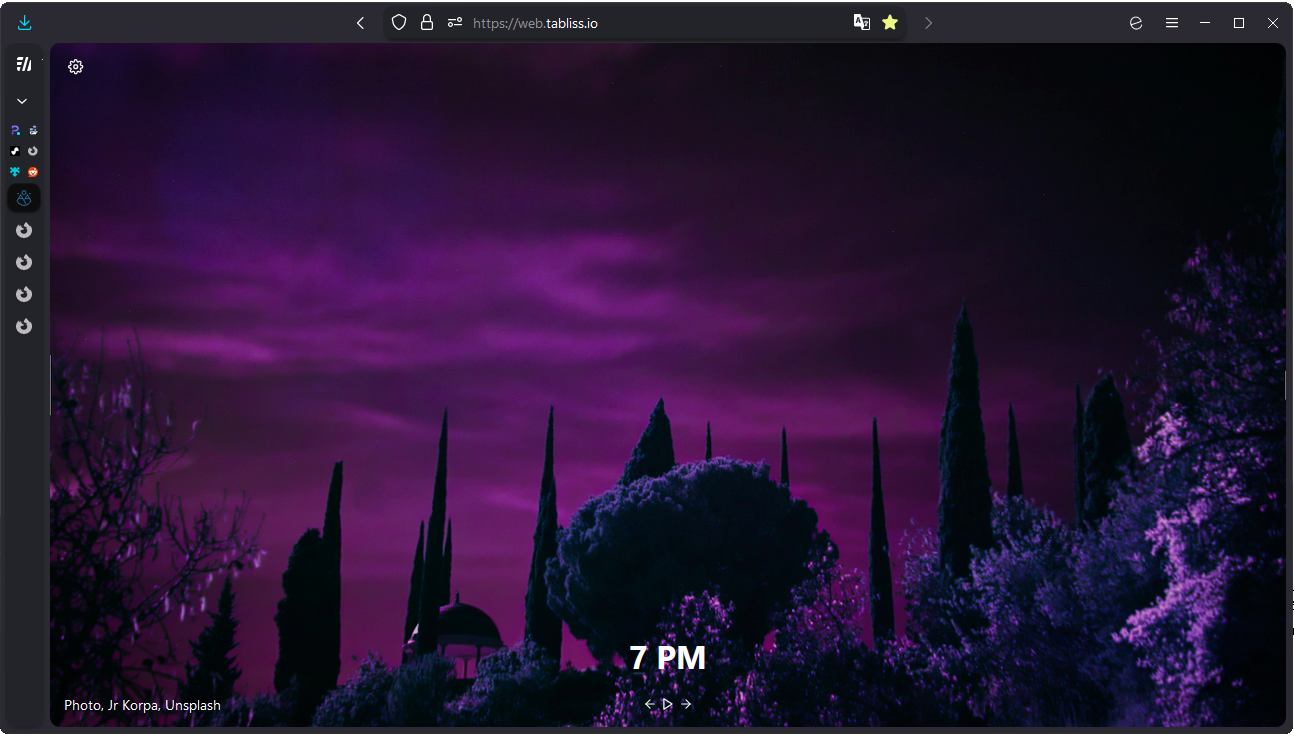Screen dimensions: 1294x736
Task: Open the workspace logo in sidebar
Action: tap(24, 64)
